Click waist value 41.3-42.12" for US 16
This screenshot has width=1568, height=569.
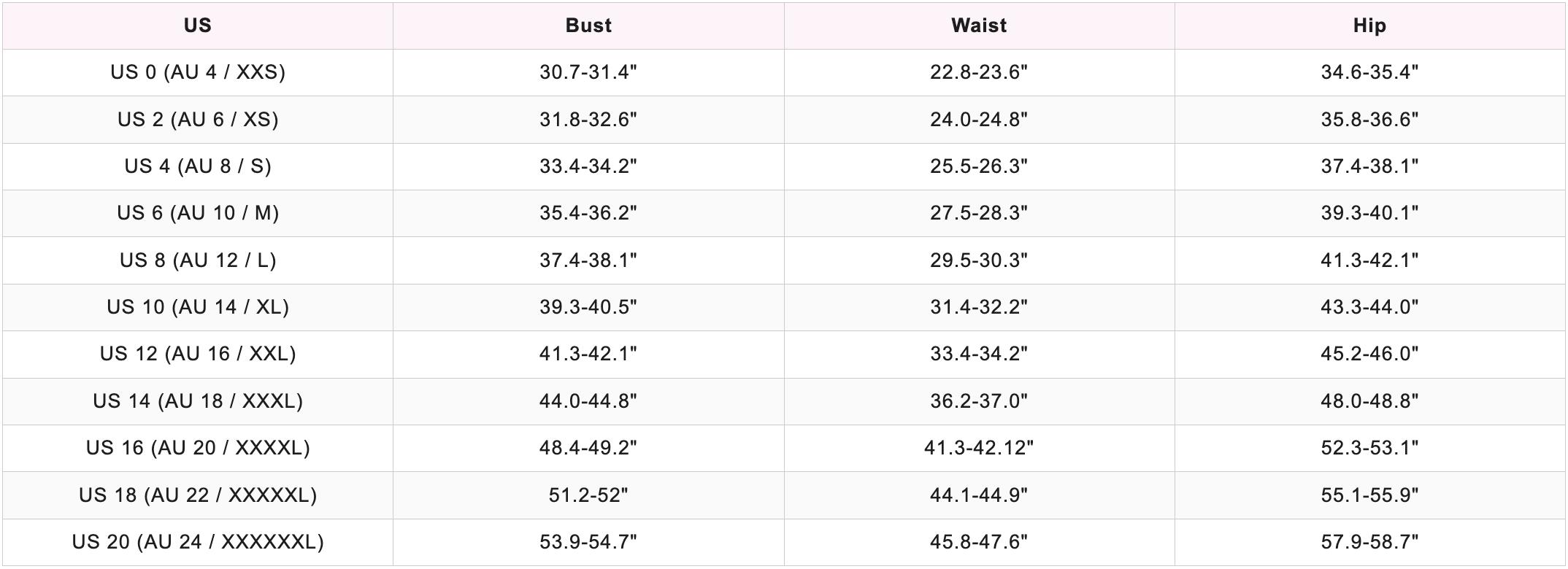pyautogui.click(x=979, y=448)
